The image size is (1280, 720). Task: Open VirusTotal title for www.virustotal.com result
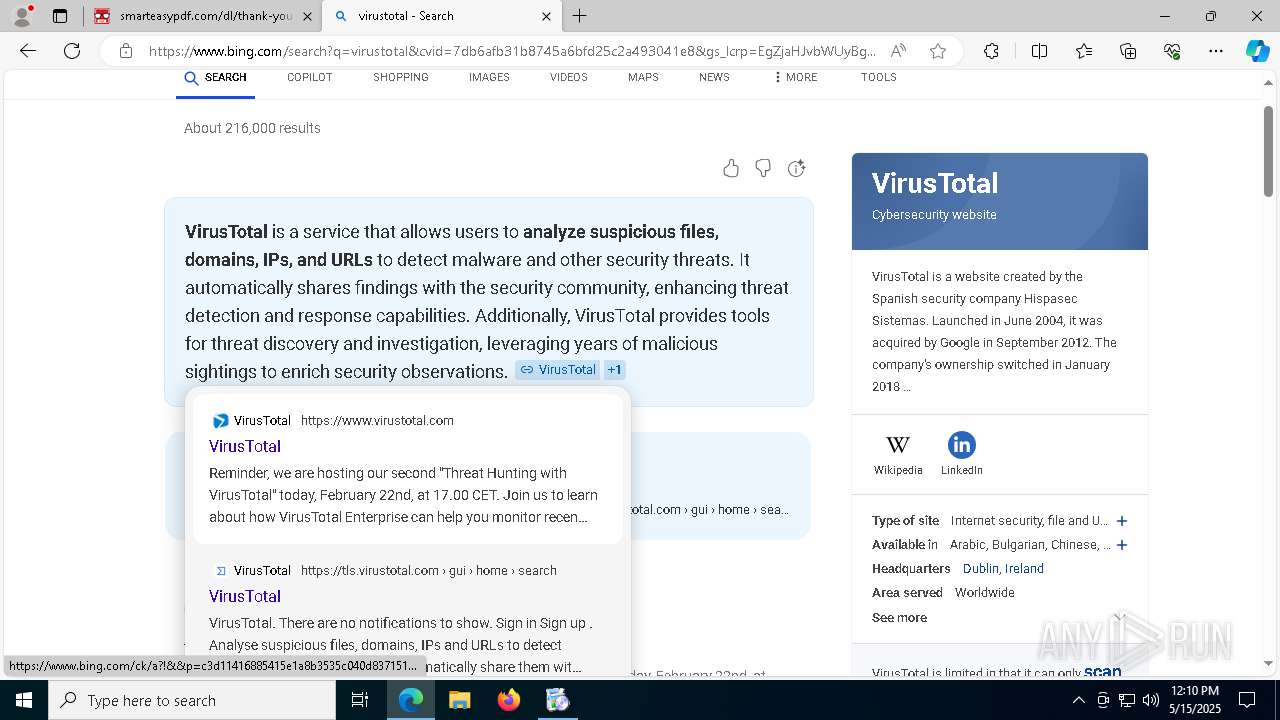[x=245, y=447]
